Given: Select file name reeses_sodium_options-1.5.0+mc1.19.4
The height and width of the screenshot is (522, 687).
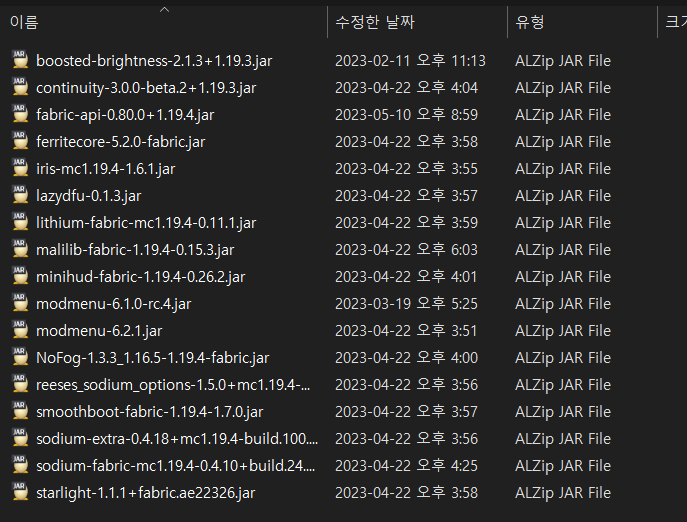Looking at the screenshot, I should pyautogui.click(x=173, y=385).
